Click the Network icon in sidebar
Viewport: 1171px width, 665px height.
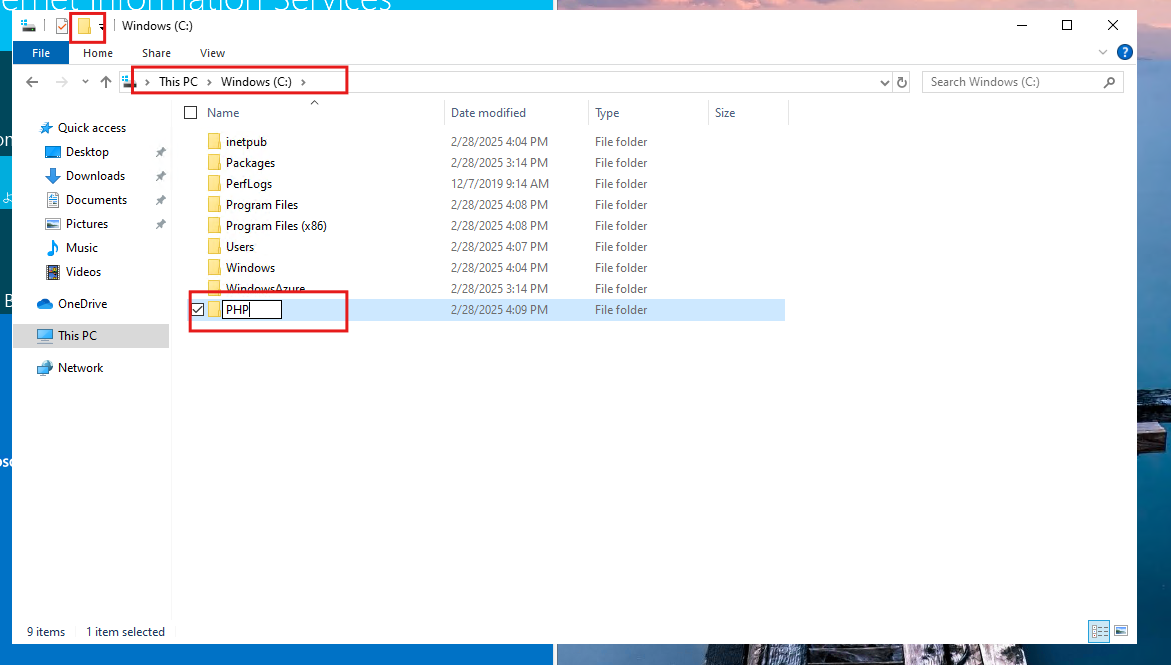tap(45, 368)
